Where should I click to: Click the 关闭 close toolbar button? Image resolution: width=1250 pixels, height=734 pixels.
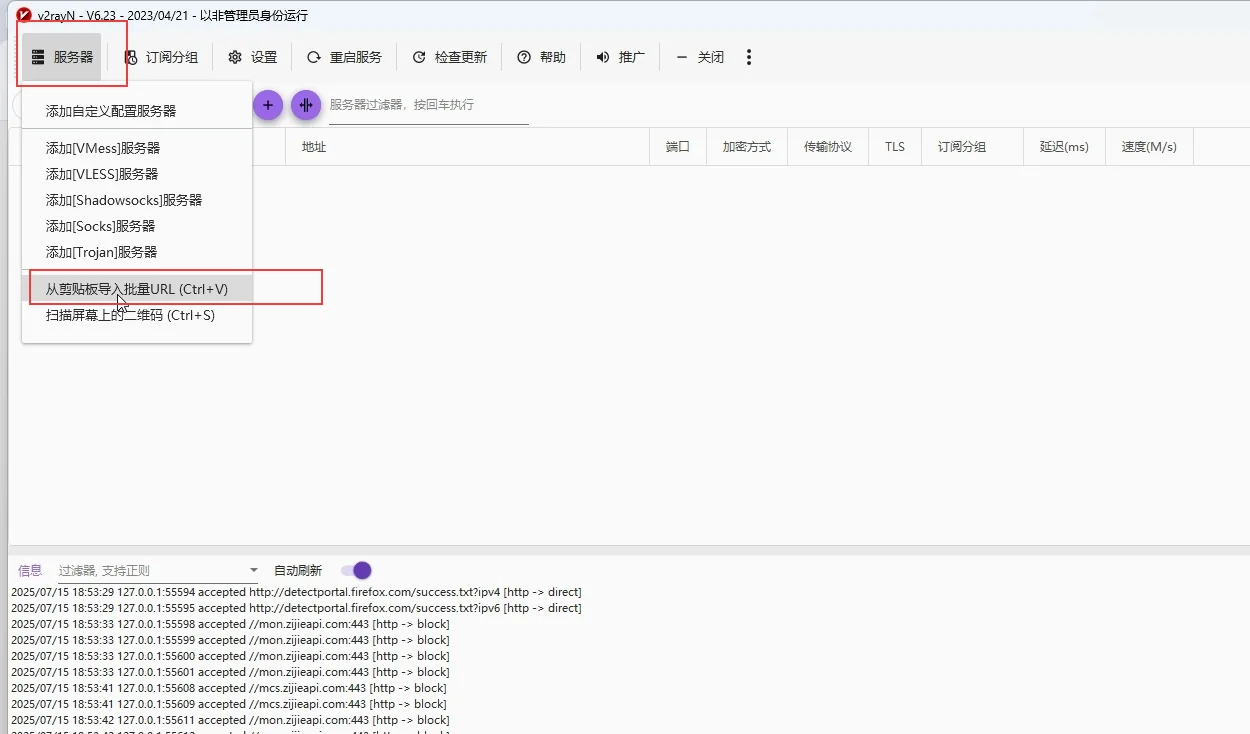tap(700, 57)
